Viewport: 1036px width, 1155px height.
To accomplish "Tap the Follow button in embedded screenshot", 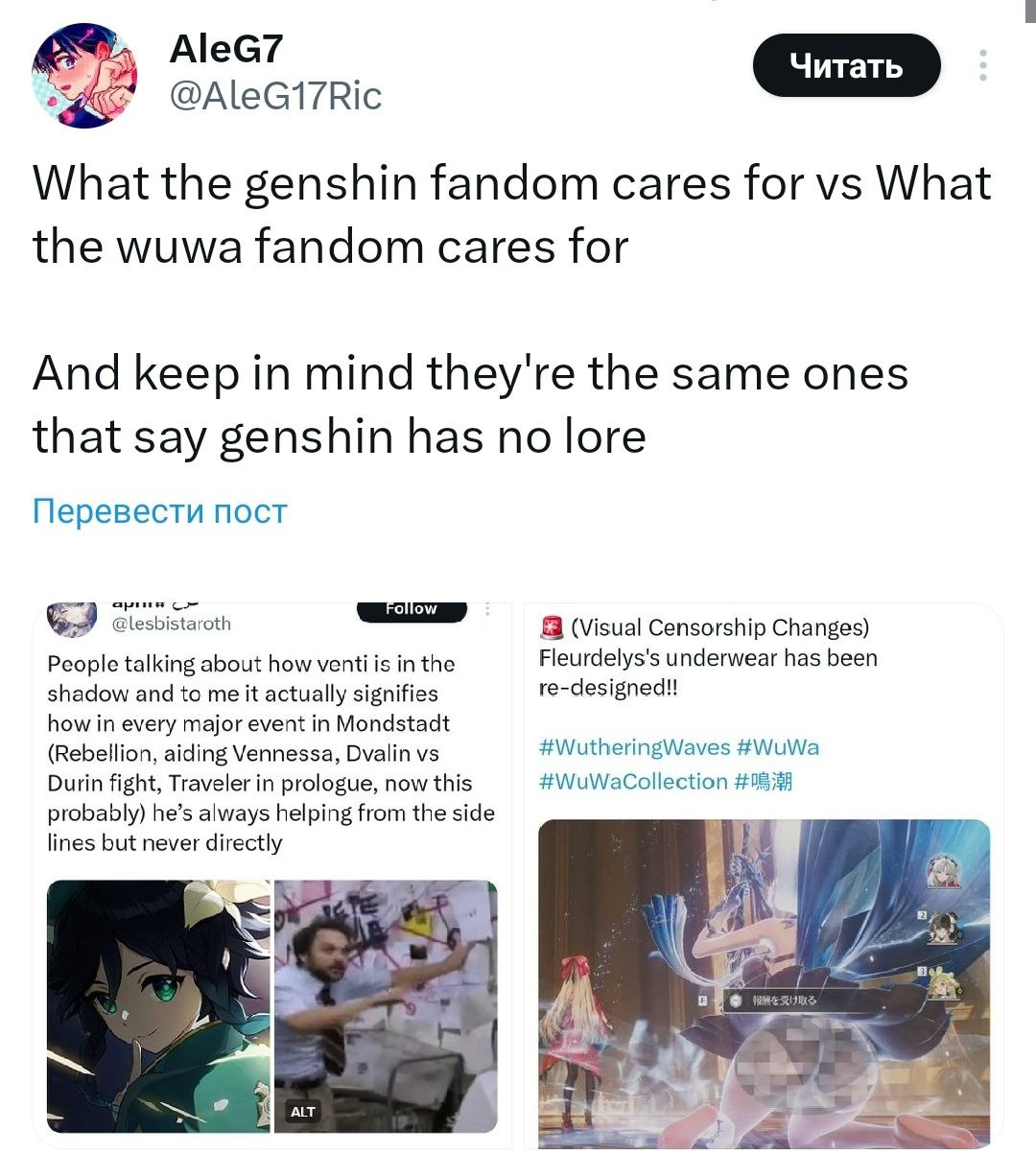I will [x=412, y=610].
